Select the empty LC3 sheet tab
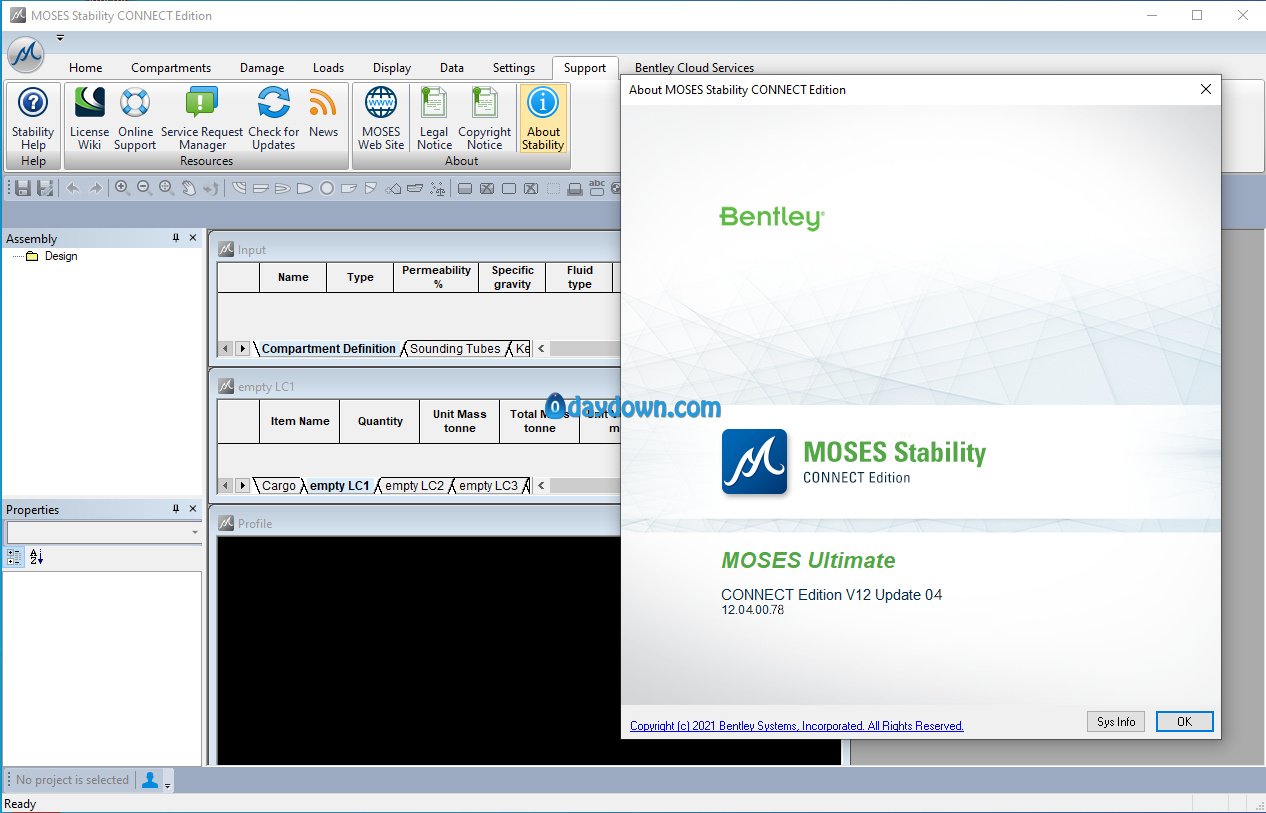 pyautogui.click(x=488, y=486)
